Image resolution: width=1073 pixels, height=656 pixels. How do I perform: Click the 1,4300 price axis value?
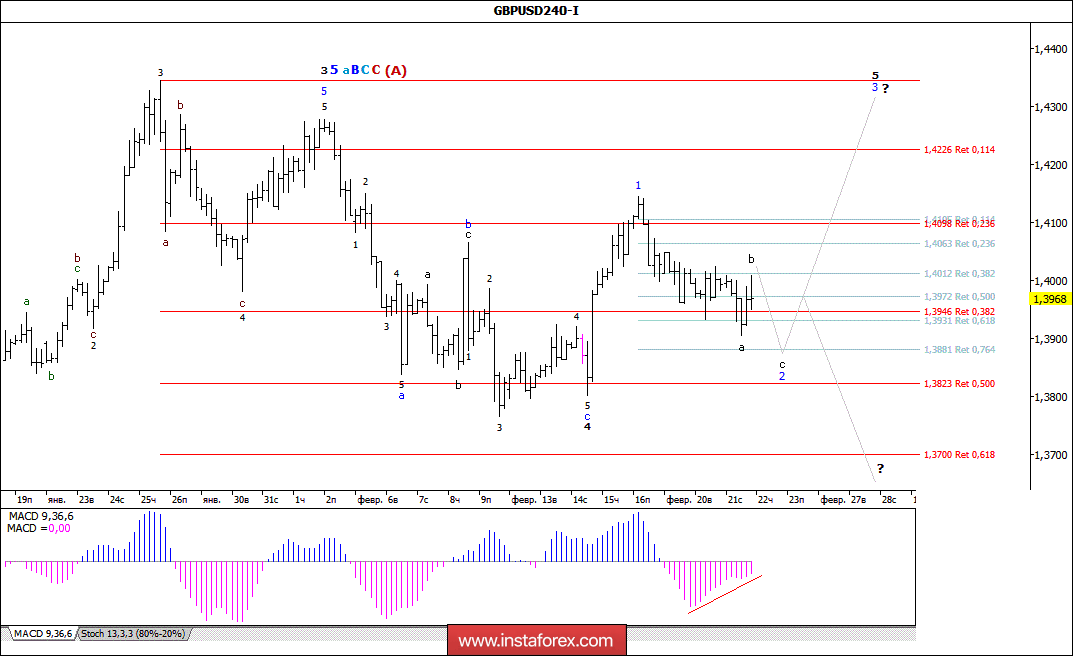[1050, 107]
